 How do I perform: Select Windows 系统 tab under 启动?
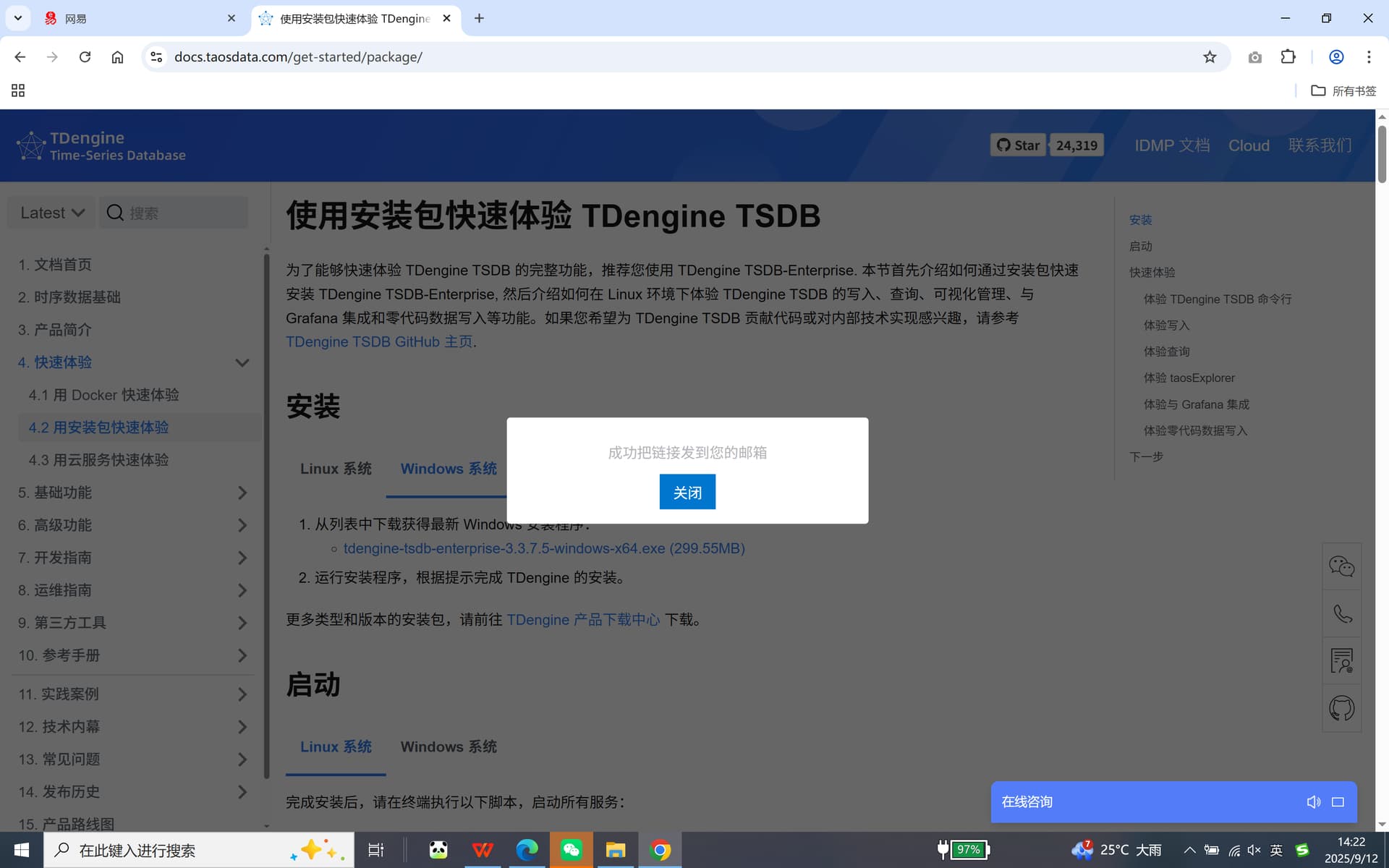coord(449,746)
